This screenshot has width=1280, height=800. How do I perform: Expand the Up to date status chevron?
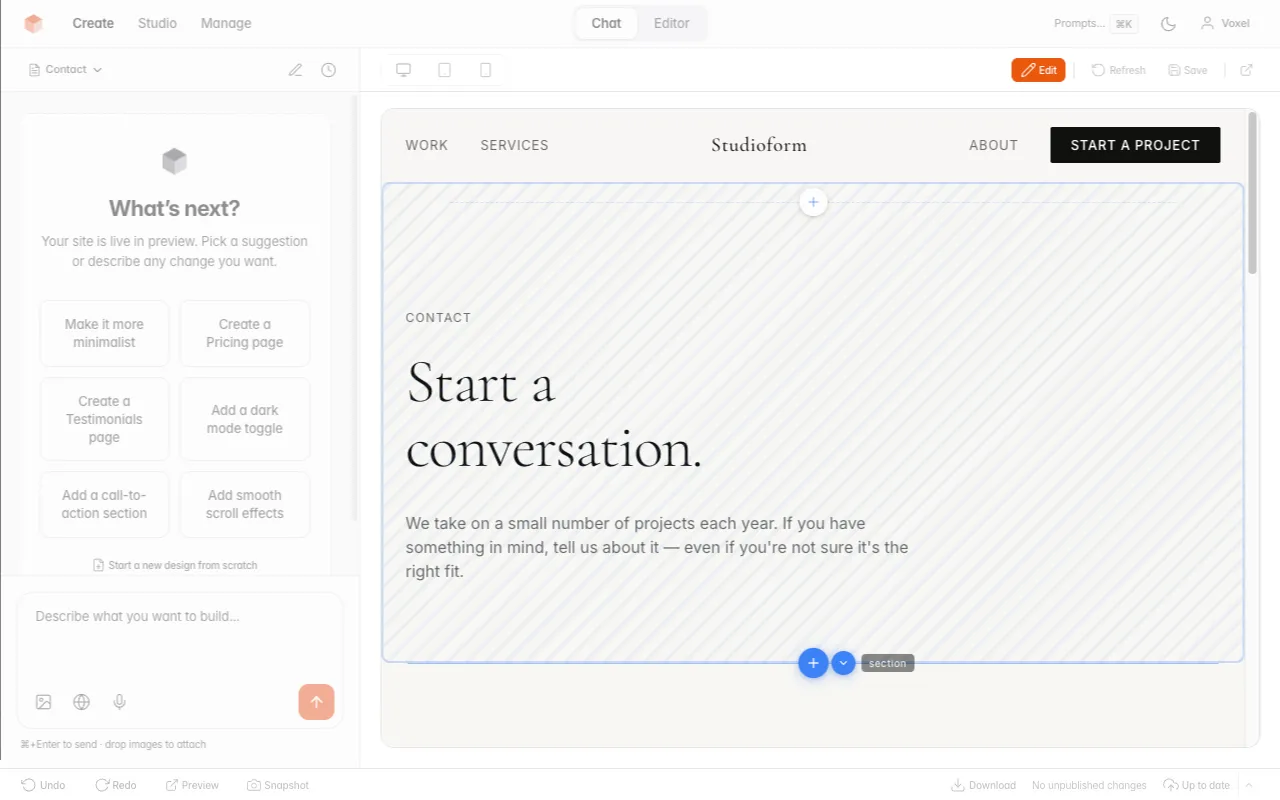tap(1247, 785)
